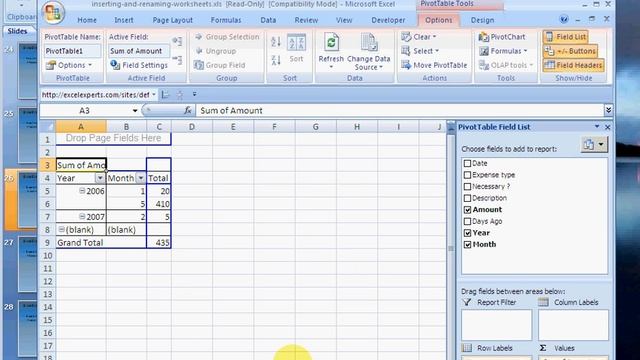Open the Formulas ribbon tab
The width and height of the screenshot is (640, 360).
tap(226, 20)
